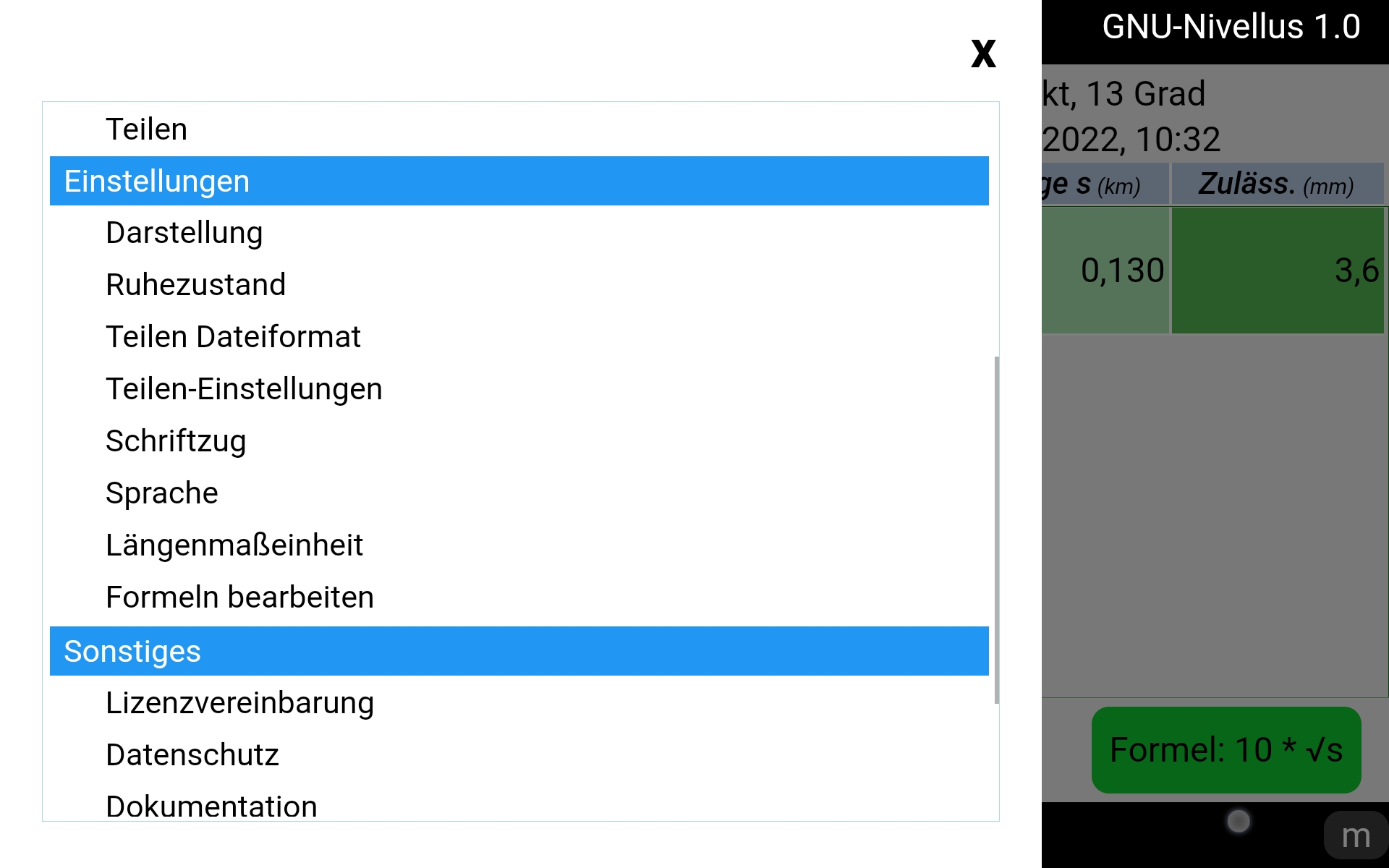Select the Schriftzug option

click(x=176, y=441)
